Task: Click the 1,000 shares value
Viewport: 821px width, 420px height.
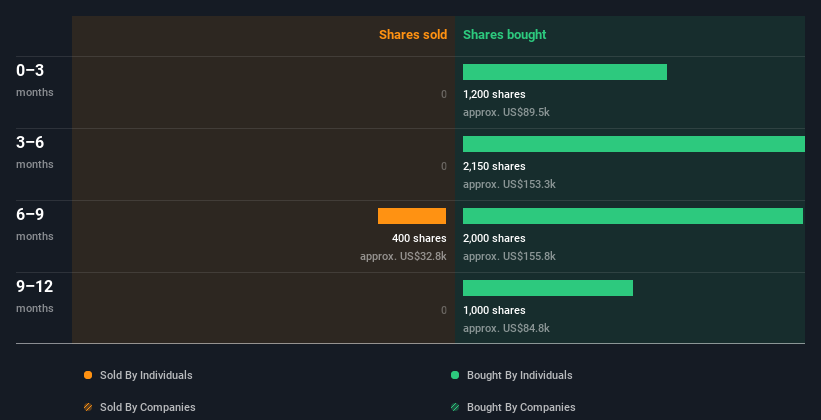Action: tap(494, 310)
